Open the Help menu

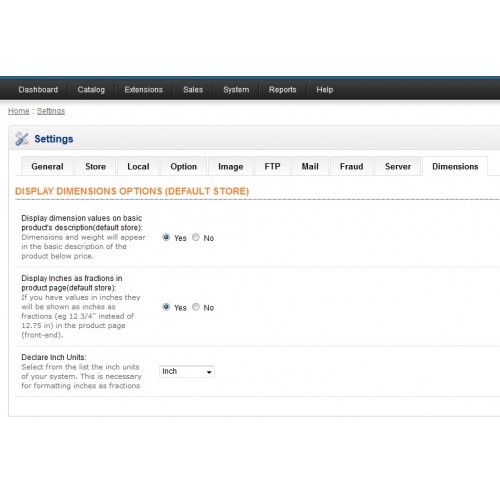pyautogui.click(x=325, y=90)
